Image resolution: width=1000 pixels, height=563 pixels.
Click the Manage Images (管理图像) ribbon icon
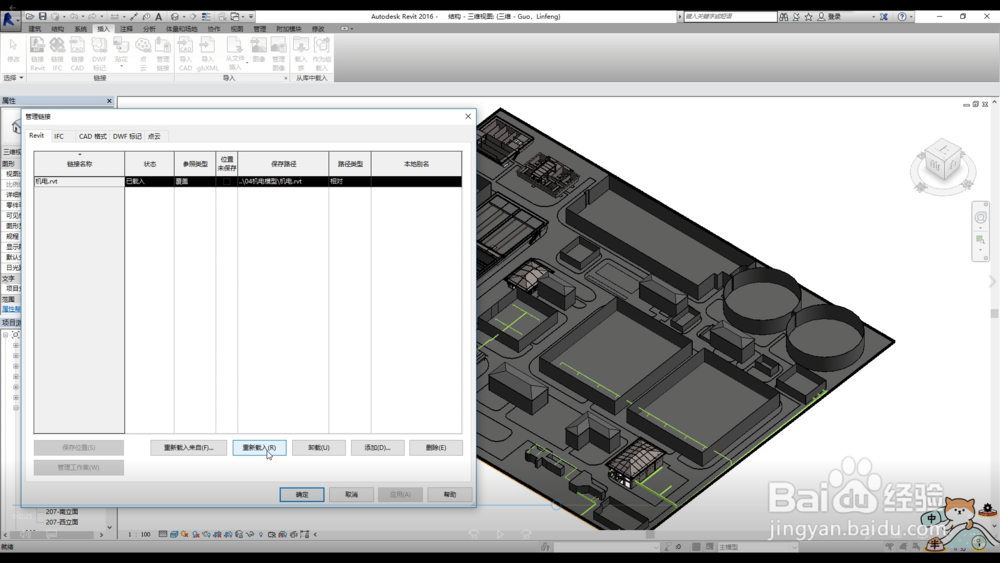[279, 54]
